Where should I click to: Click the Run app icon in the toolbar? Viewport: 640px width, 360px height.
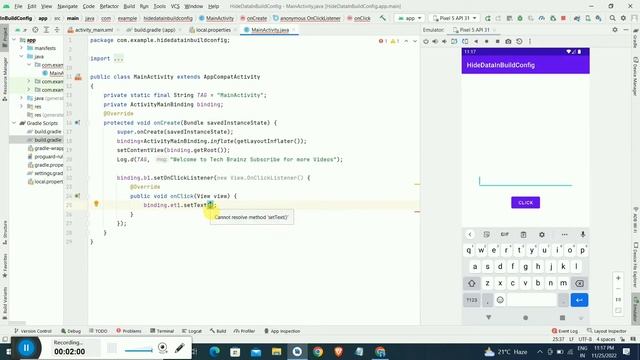(x=487, y=18)
